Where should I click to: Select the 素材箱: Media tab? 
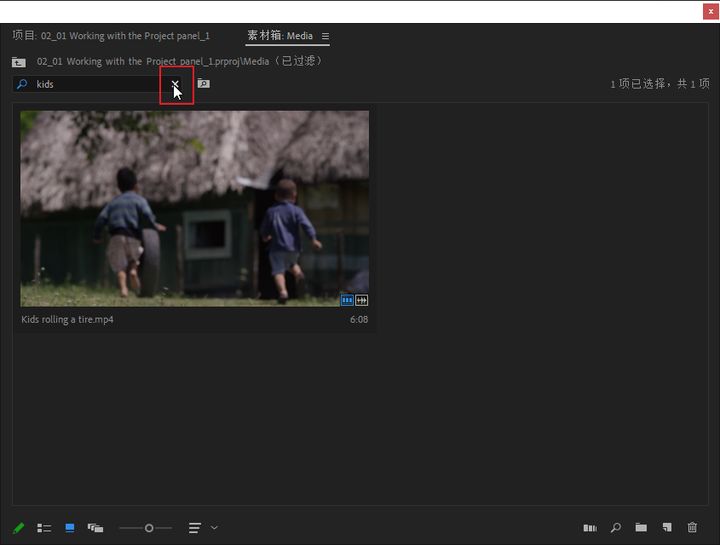pyautogui.click(x=280, y=36)
